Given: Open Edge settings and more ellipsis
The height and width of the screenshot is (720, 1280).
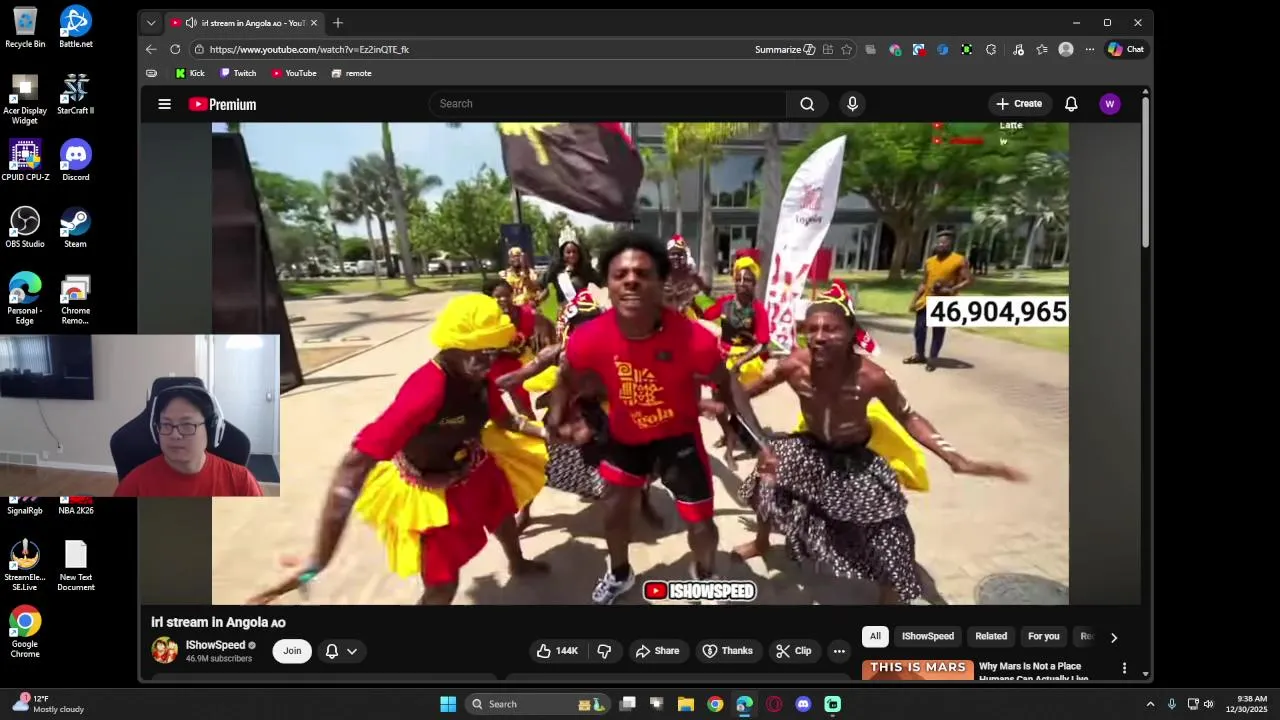Looking at the screenshot, I should pos(1090,49).
